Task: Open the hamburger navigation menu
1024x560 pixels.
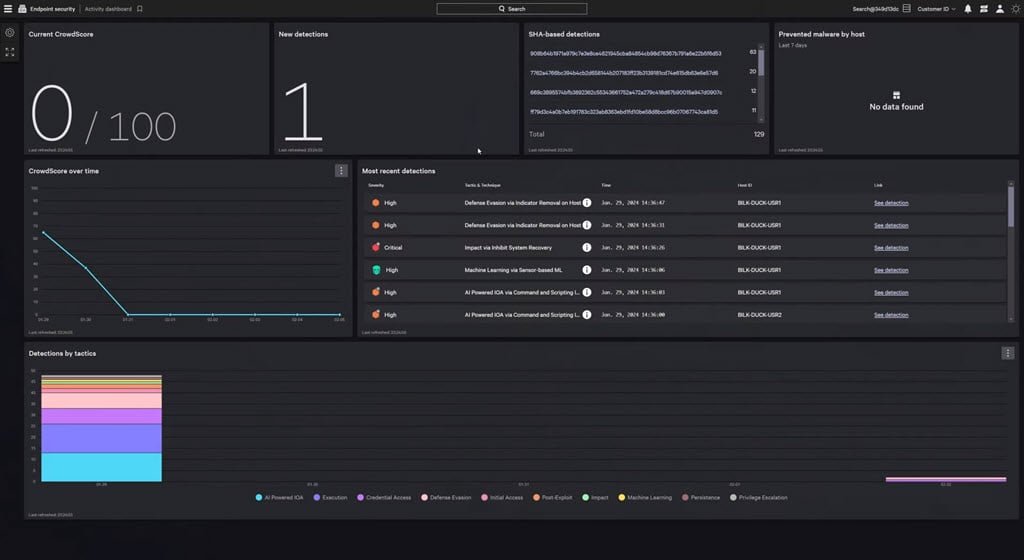Action: click(8, 8)
